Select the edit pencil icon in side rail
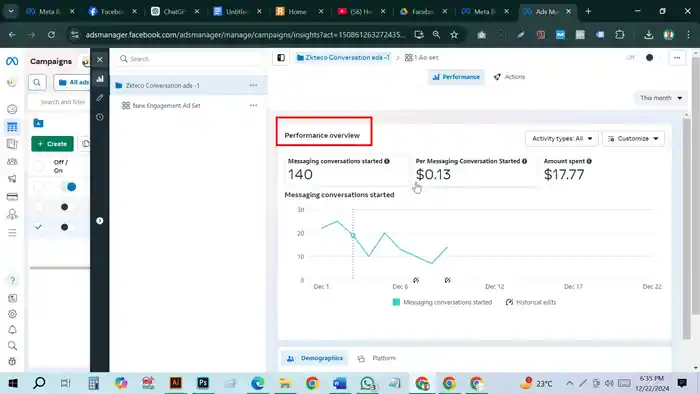Image resolution: width=700 pixels, height=394 pixels. point(100,98)
